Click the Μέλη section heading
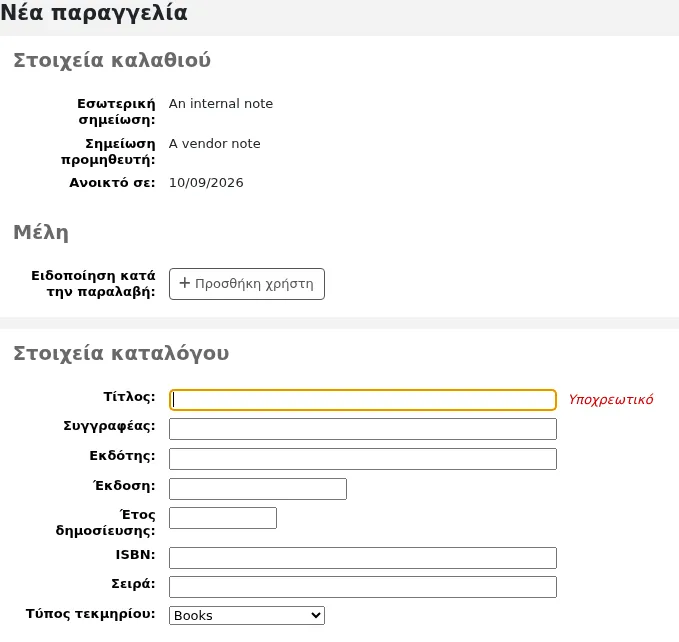 click(41, 232)
